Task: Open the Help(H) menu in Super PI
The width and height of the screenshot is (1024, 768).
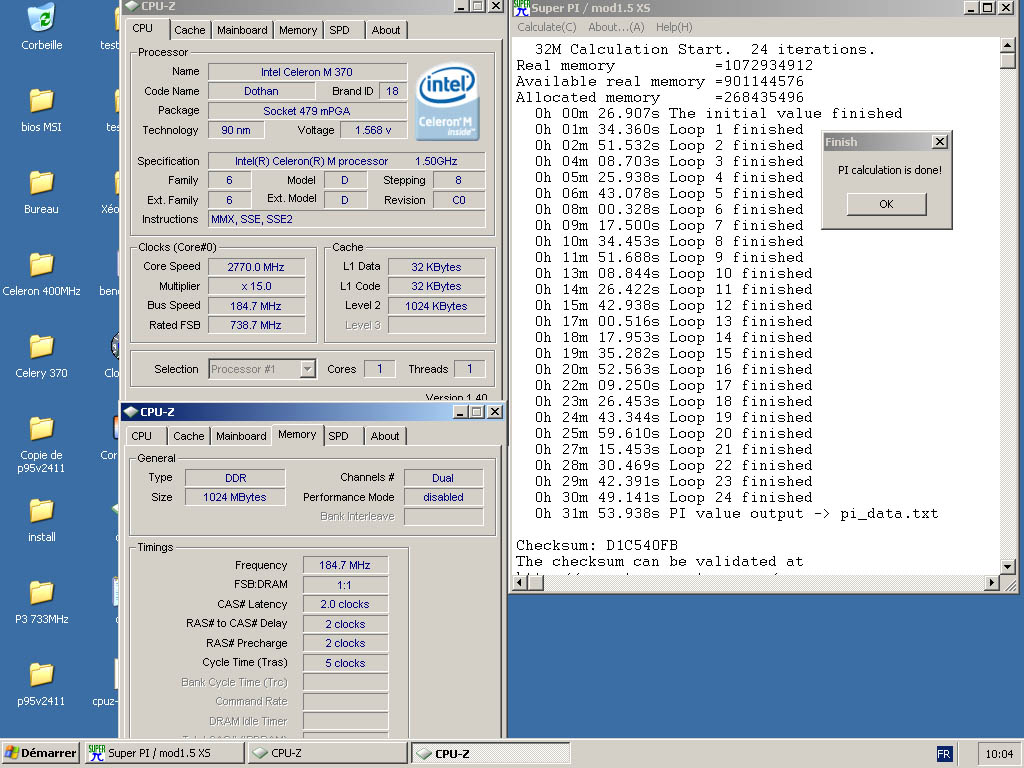Action: 674,27
